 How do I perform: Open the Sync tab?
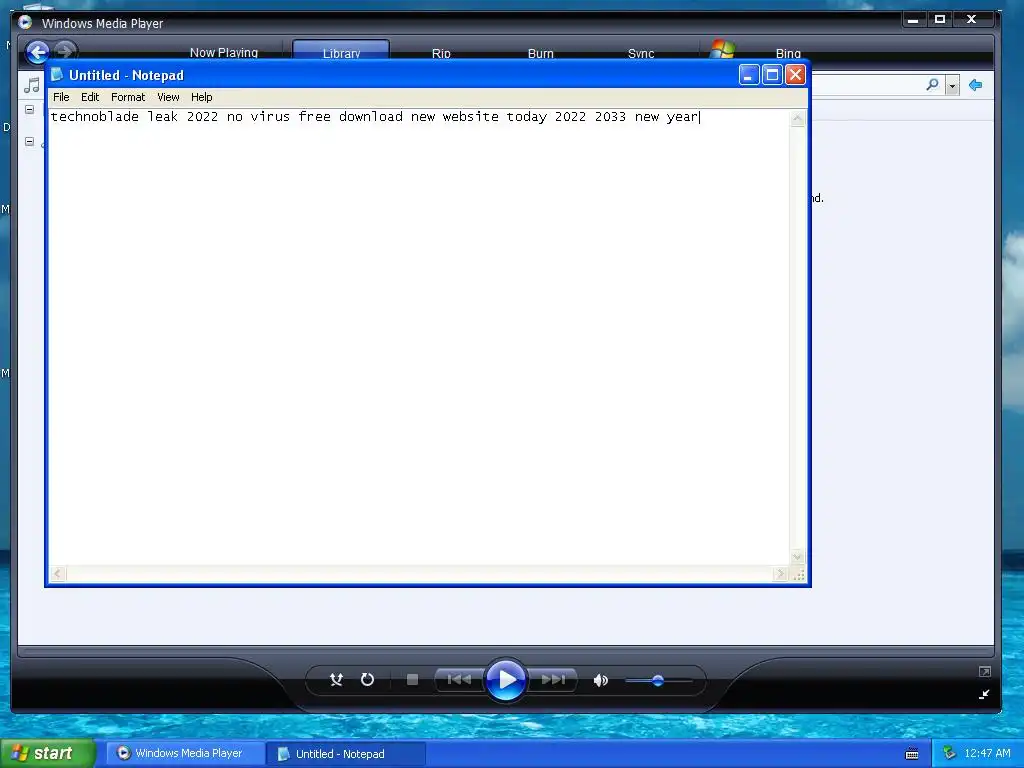641,53
